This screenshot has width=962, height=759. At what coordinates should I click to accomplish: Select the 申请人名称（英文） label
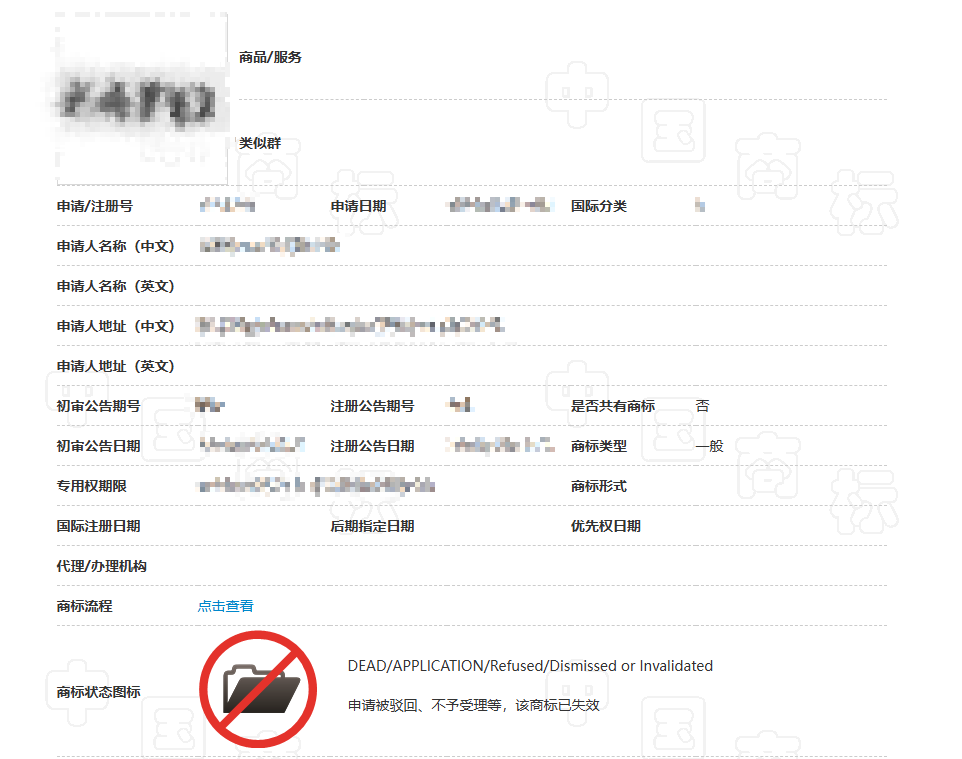coord(116,286)
